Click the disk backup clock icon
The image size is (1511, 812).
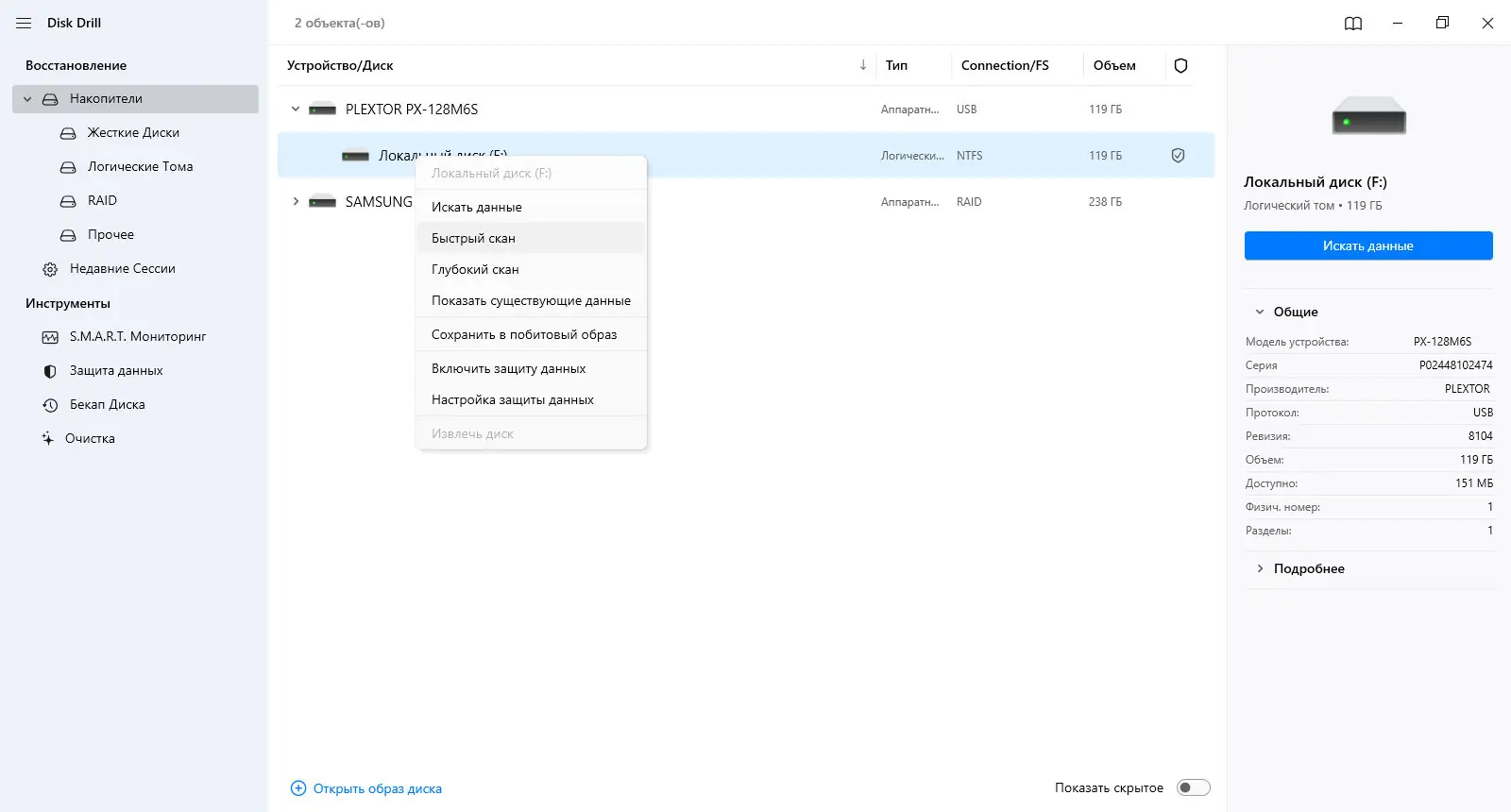(x=50, y=405)
